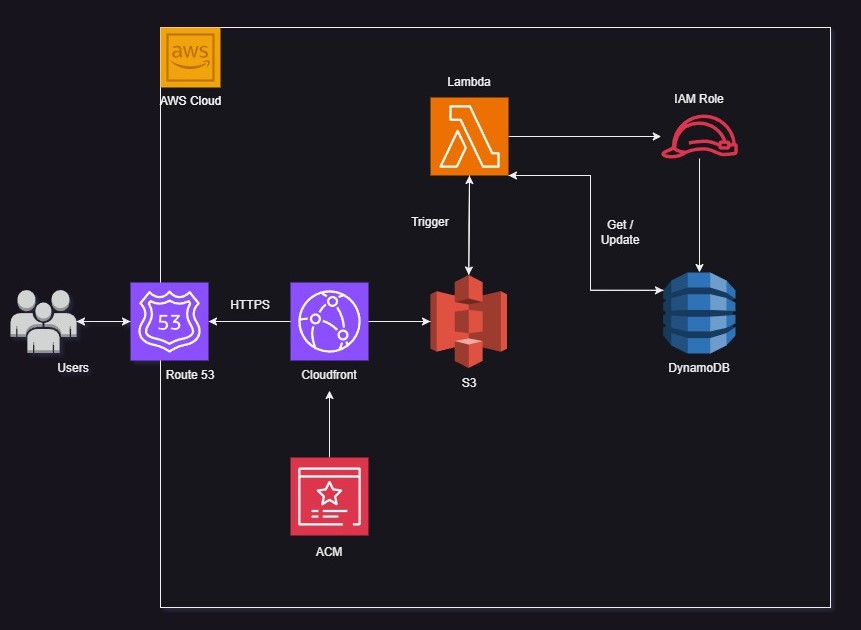
Task: Select the S3 text label
Action: coord(468,383)
